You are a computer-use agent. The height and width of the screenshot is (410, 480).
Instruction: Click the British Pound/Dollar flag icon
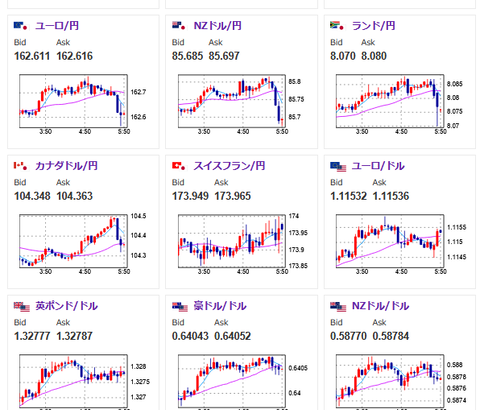pos(22,307)
